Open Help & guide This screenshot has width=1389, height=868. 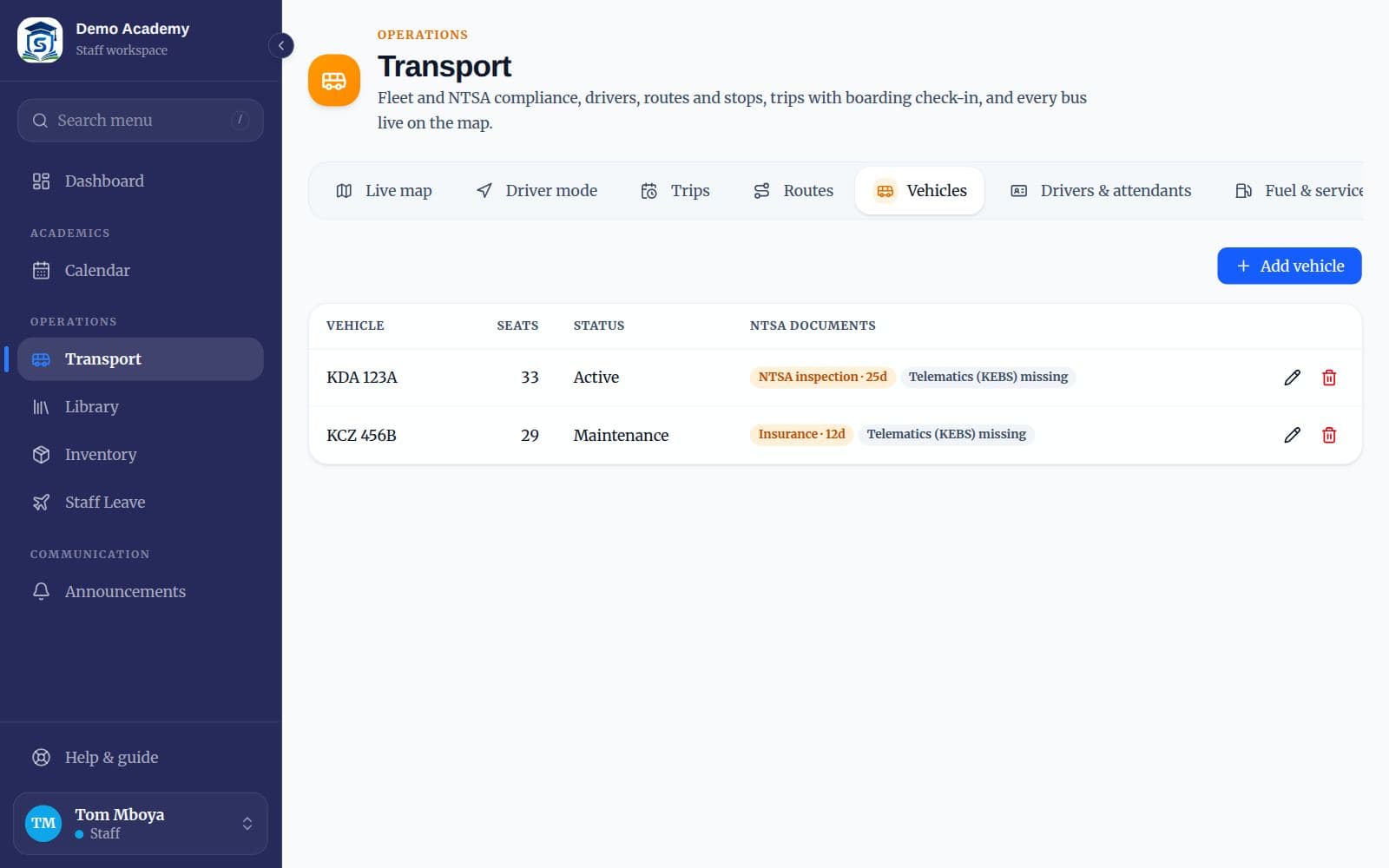[x=140, y=757]
